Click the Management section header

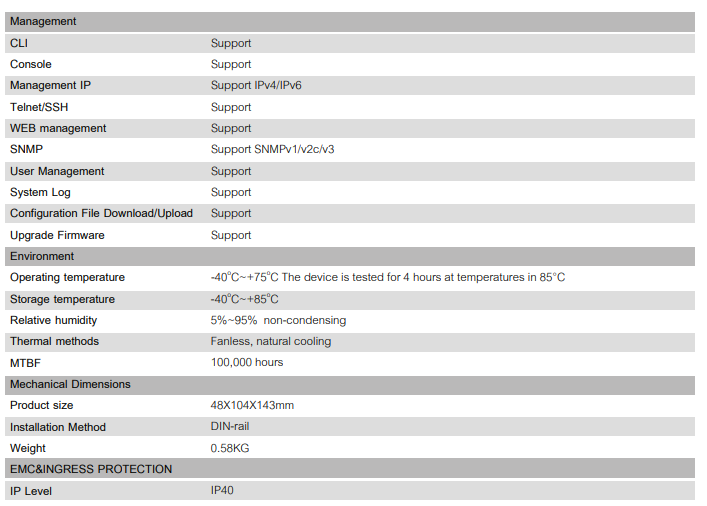[x=350, y=22]
